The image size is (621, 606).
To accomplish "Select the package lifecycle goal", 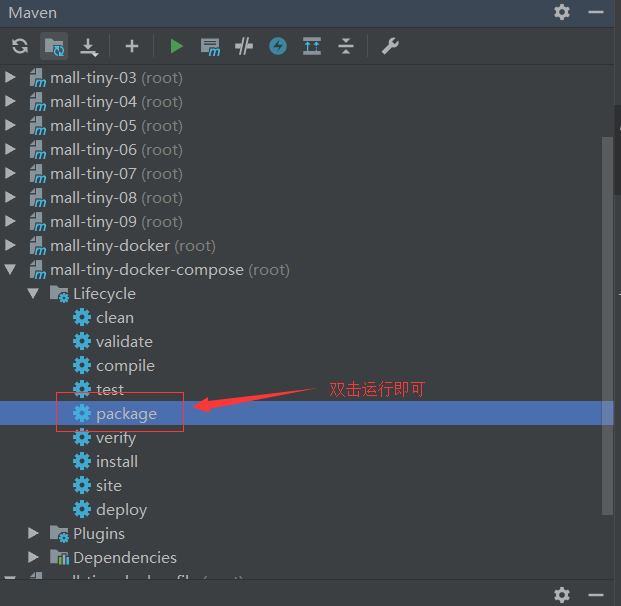I will [x=126, y=414].
